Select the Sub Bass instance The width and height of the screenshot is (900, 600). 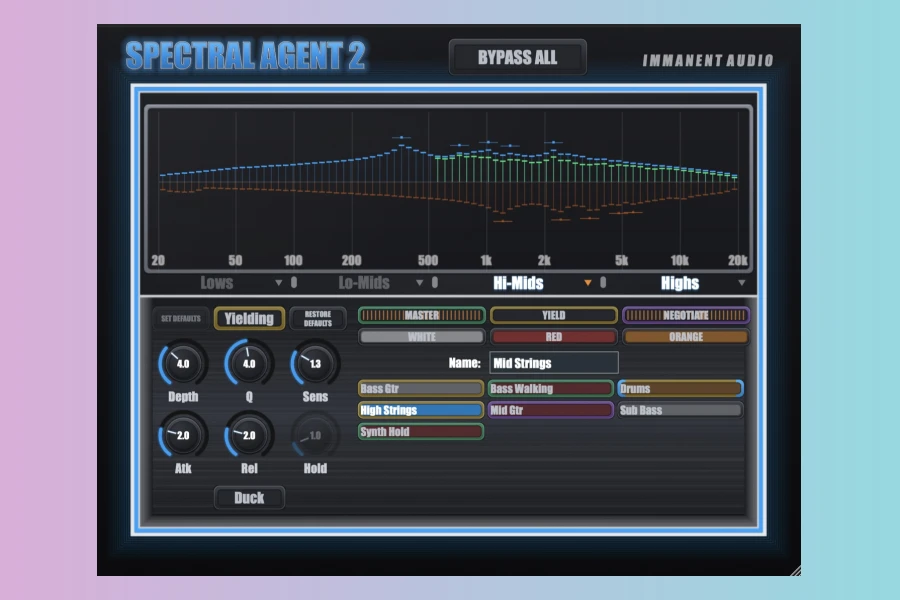click(x=680, y=410)
